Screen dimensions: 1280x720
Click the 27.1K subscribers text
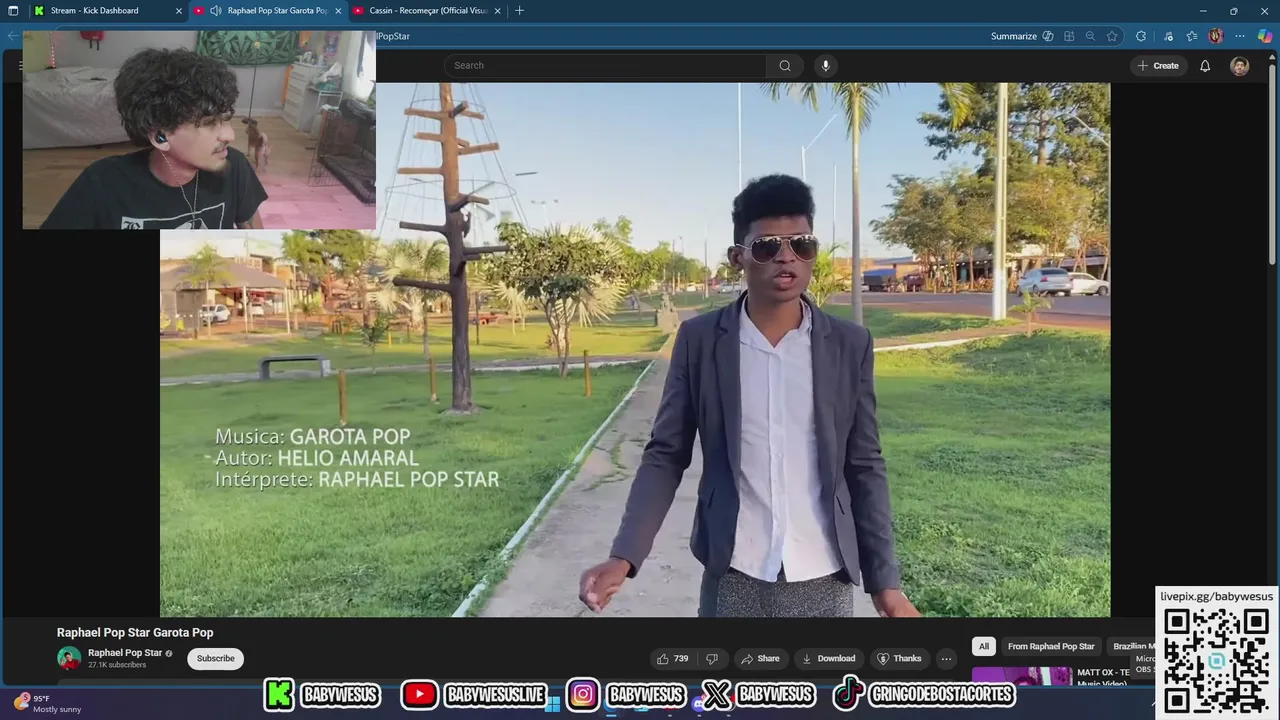pos(117,665)
